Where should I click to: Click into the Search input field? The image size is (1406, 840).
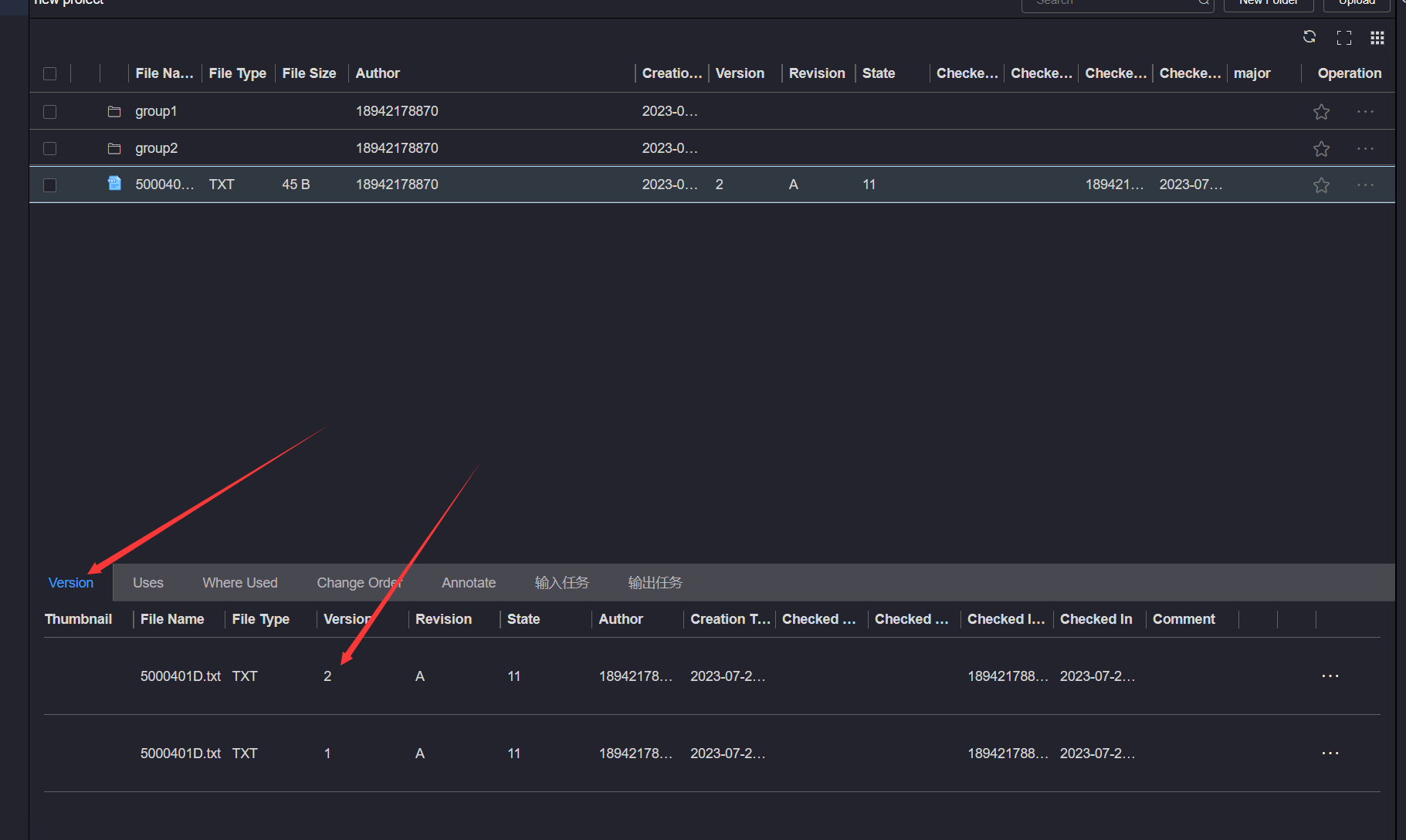click(x=1117, y=4)
